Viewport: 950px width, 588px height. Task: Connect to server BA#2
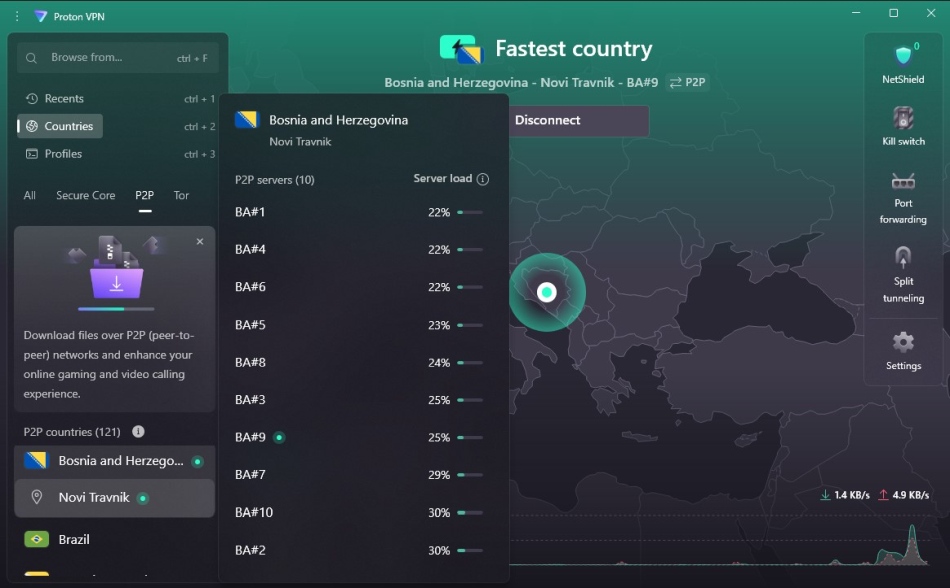[363, 550]
